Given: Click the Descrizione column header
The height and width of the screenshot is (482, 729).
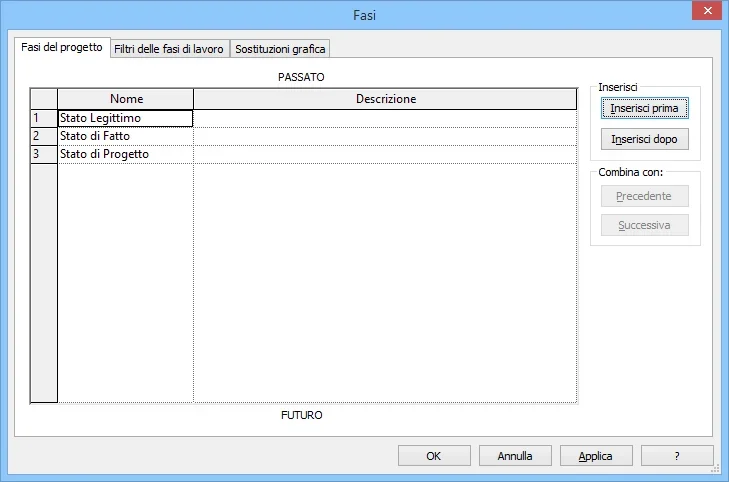Looking at the screenshot, I should (x=385, y=99).
